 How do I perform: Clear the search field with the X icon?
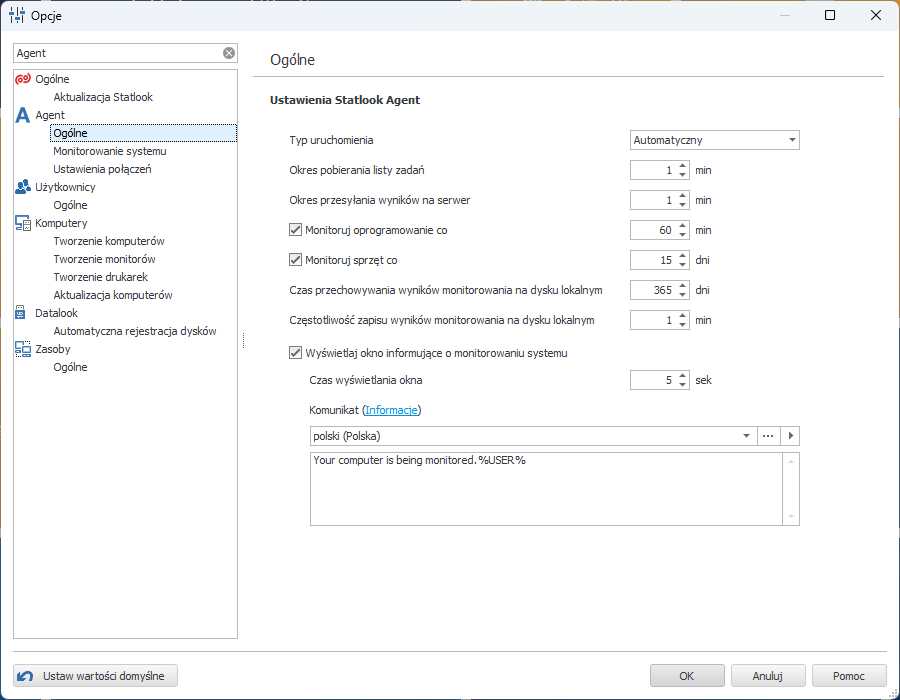click(x=229, y=53)
